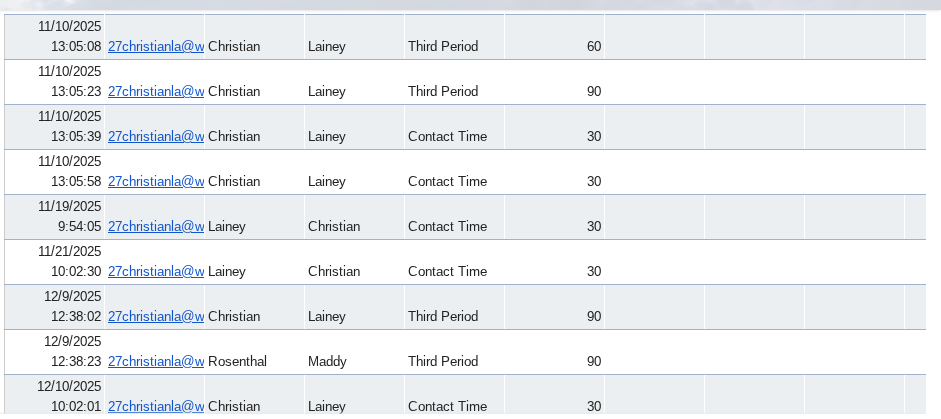Open the email link in the 13:05:08 row
This screenshot has height=419, width=941.
coord(156,46)
